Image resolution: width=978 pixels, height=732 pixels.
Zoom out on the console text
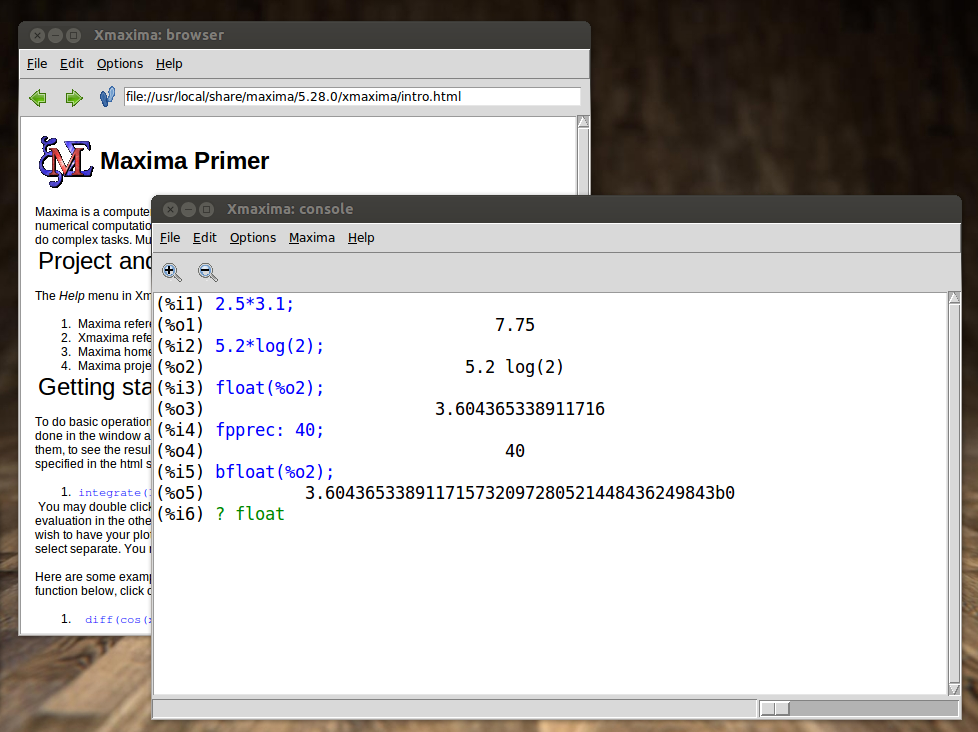tap(208, 271)
